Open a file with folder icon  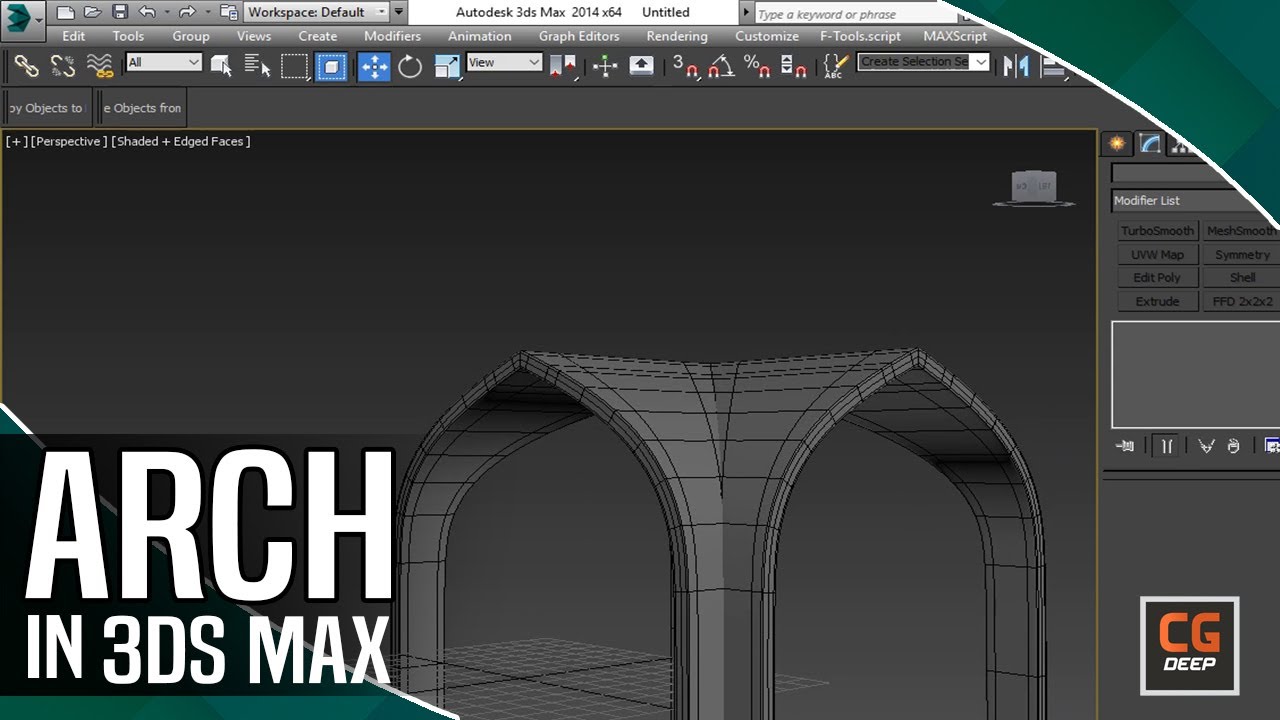pyautogui.click(x=93, y=13)
